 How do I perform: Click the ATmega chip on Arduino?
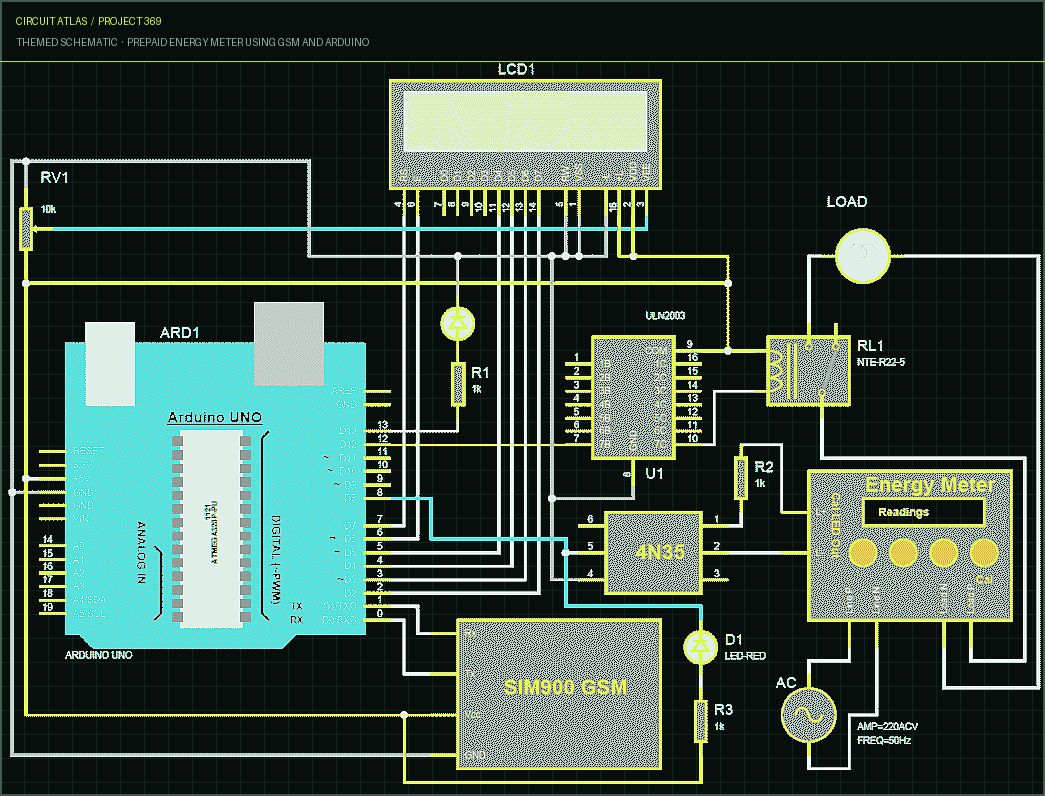tap(212, 529)
